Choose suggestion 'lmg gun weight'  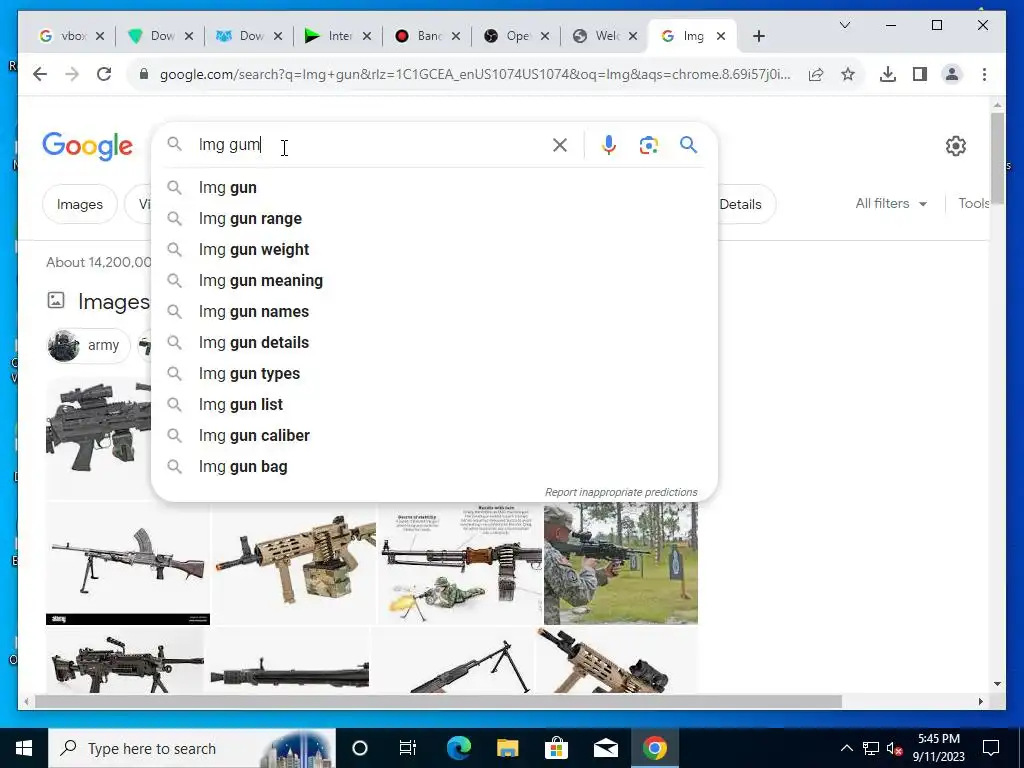pos(434,249)
